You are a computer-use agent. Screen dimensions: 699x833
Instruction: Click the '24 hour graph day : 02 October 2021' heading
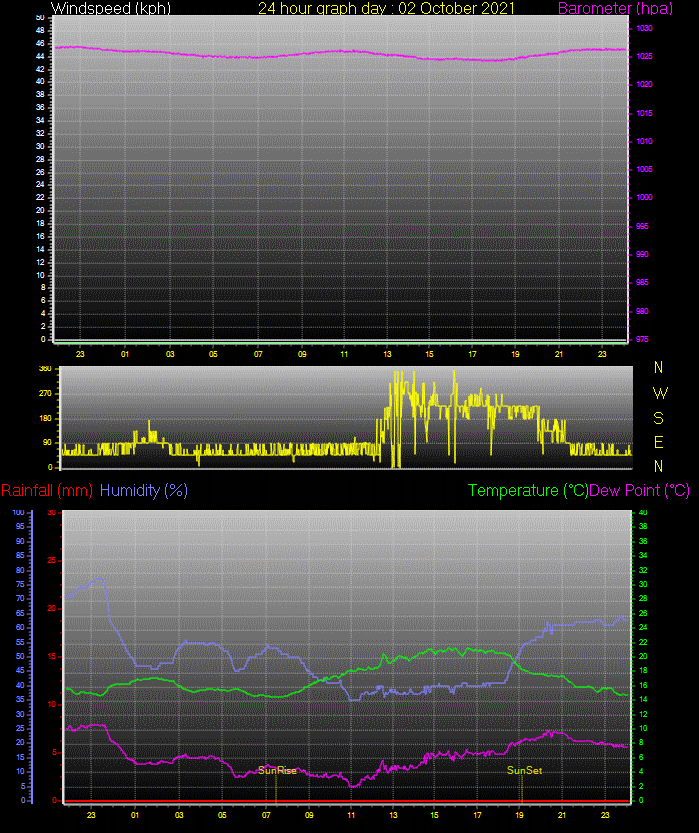[x=386, y=8]
